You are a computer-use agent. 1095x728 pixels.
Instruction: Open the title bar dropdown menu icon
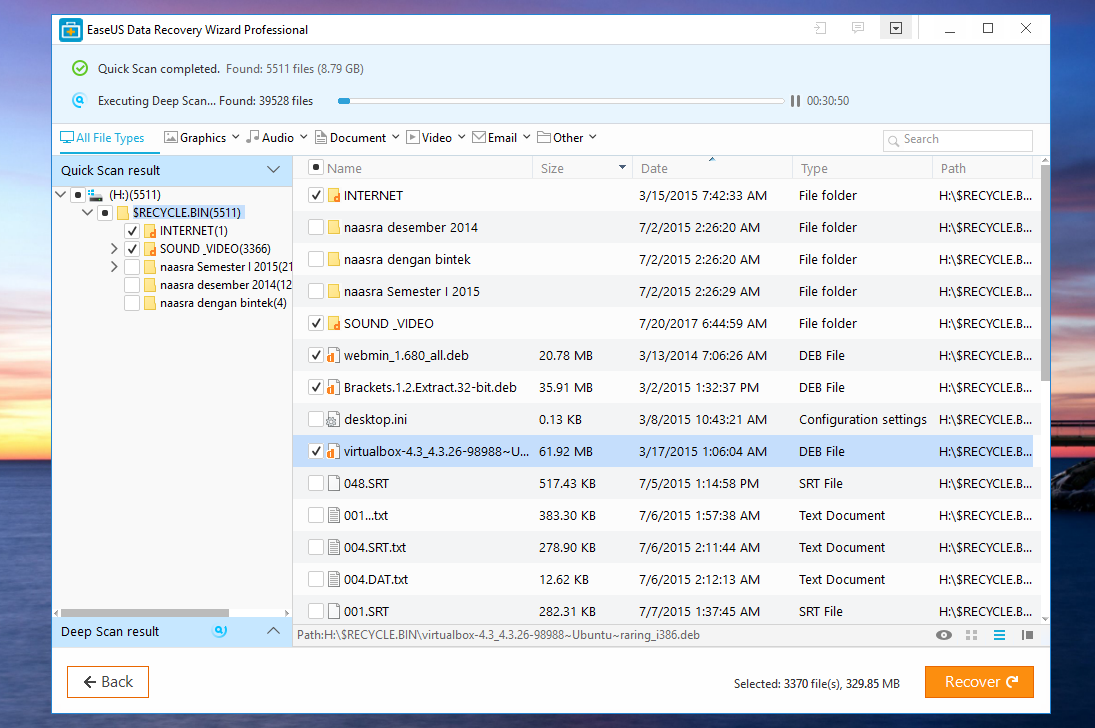[896, 29]
